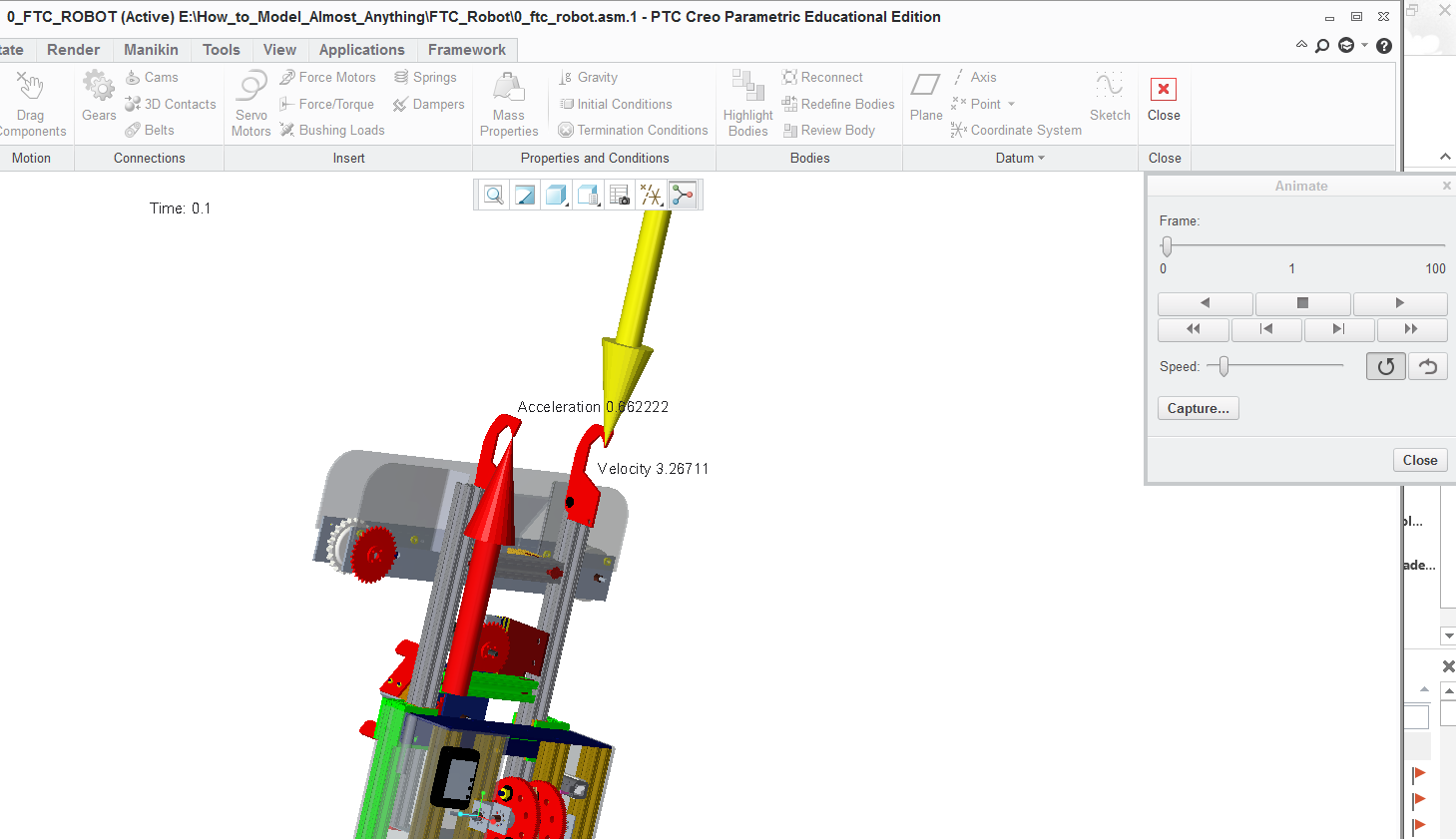Click the Repaint icon in graphics toolbar
Image resolution: width=1456 pixels, height=839 pixels.
pyautogui.click(x=525, y=195)
